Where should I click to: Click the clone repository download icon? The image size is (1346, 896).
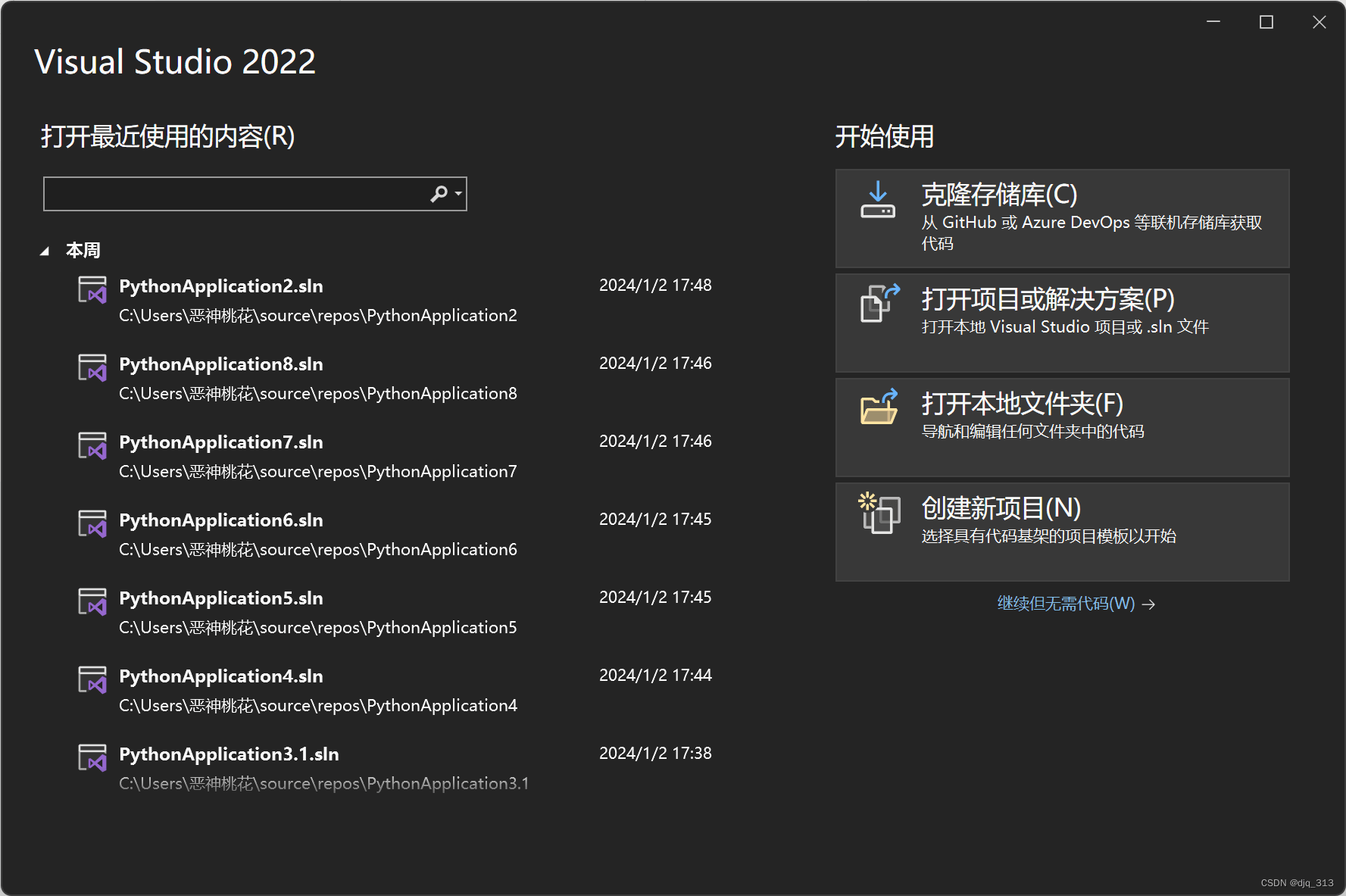tap(878, 199)
